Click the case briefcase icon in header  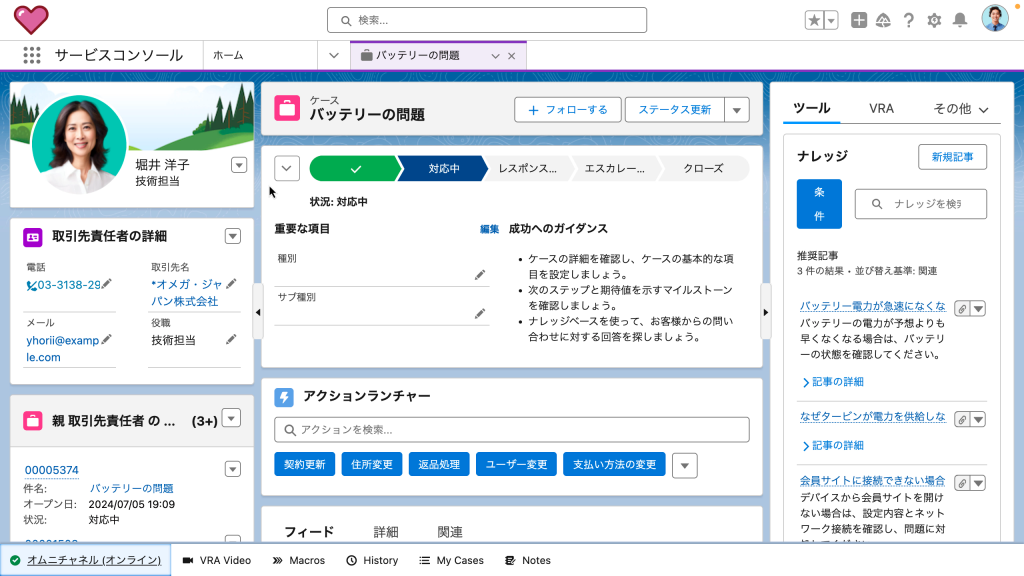tap(287, 108)
